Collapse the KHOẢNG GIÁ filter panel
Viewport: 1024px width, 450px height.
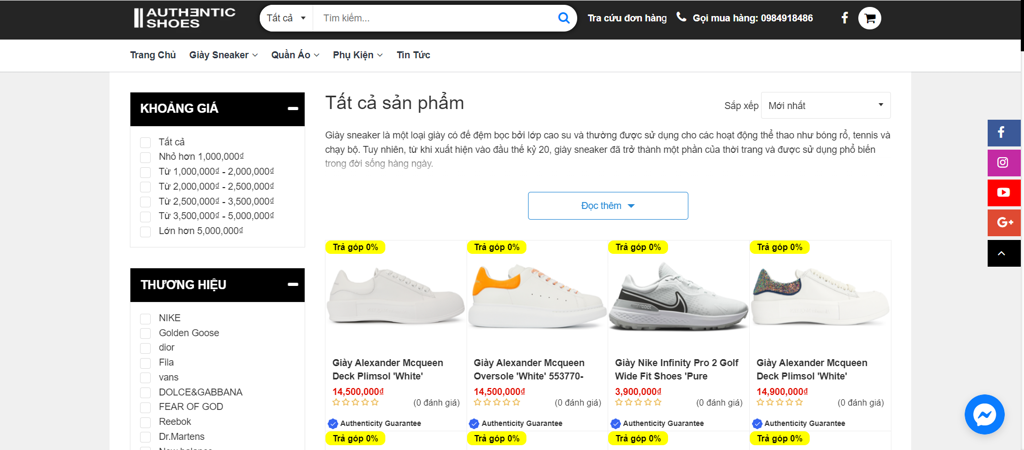[x=292, y=108]
